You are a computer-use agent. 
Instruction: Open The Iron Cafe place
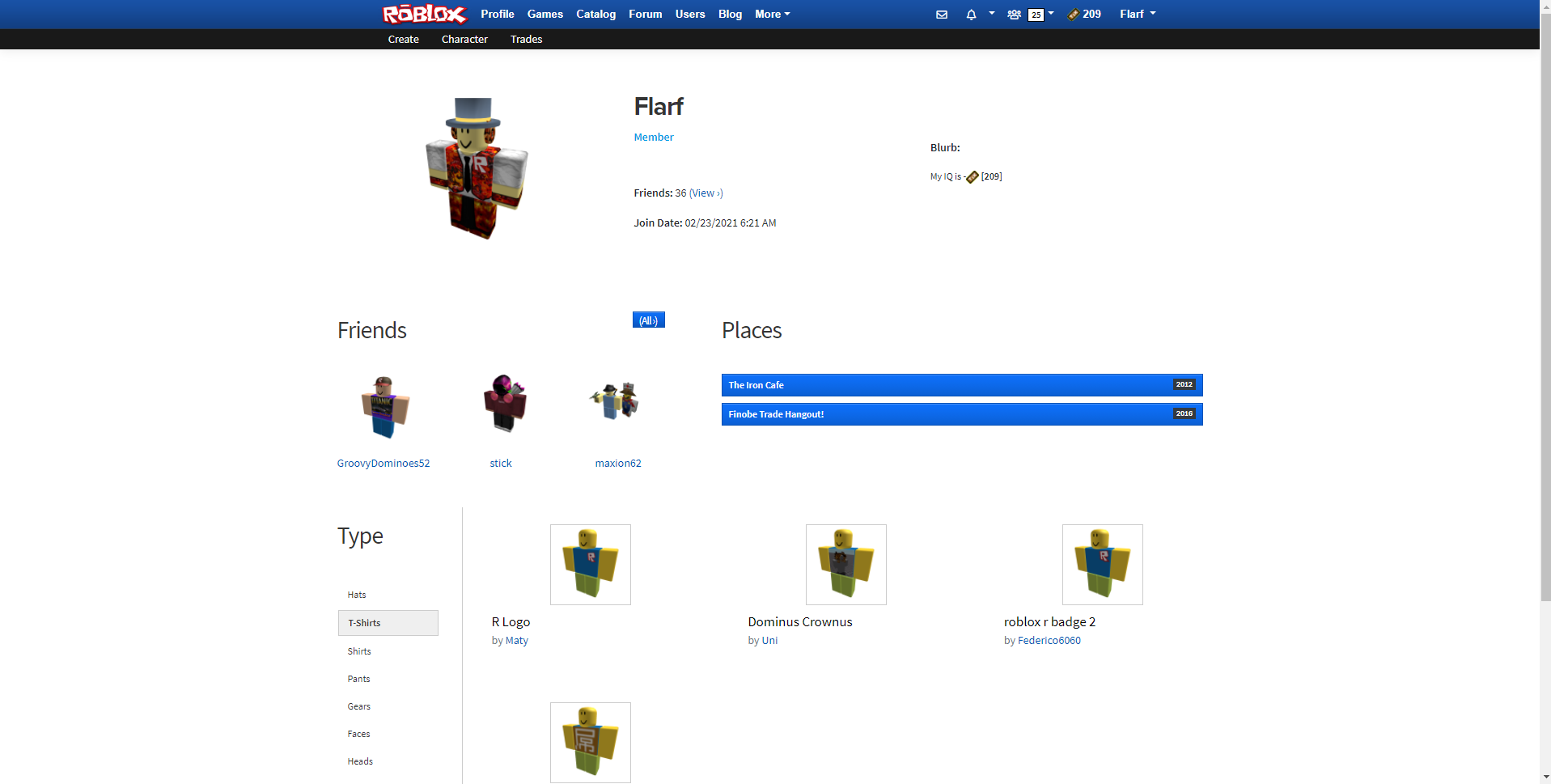[x=890, y=384]
